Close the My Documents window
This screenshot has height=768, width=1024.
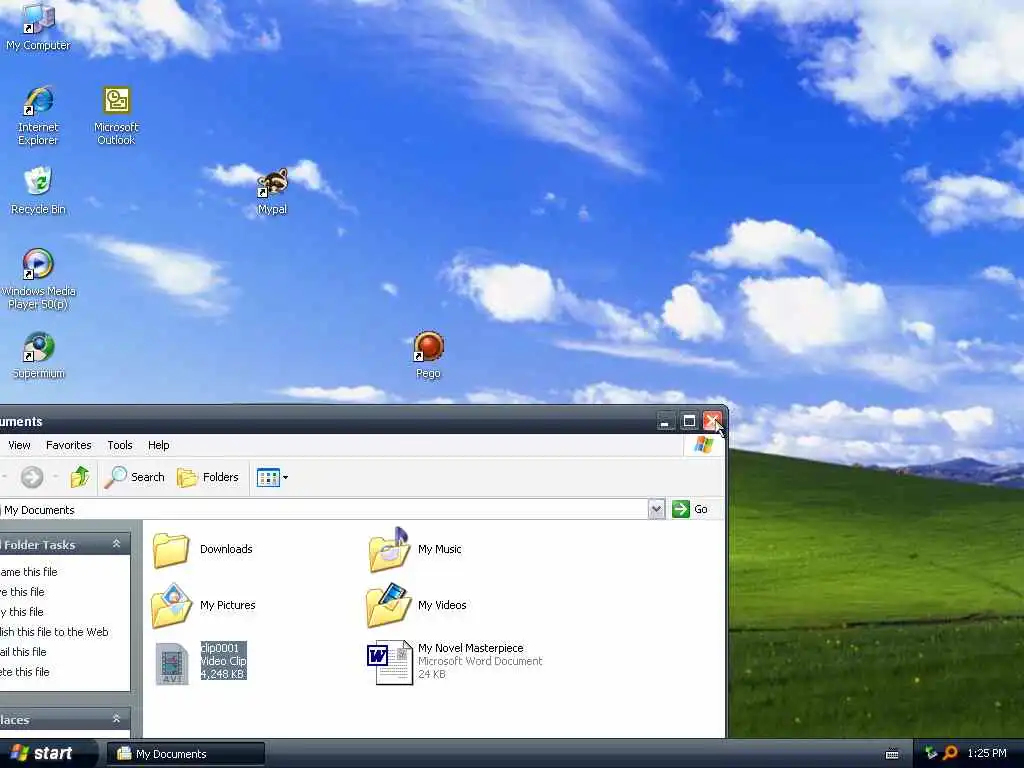click(712, 421)
